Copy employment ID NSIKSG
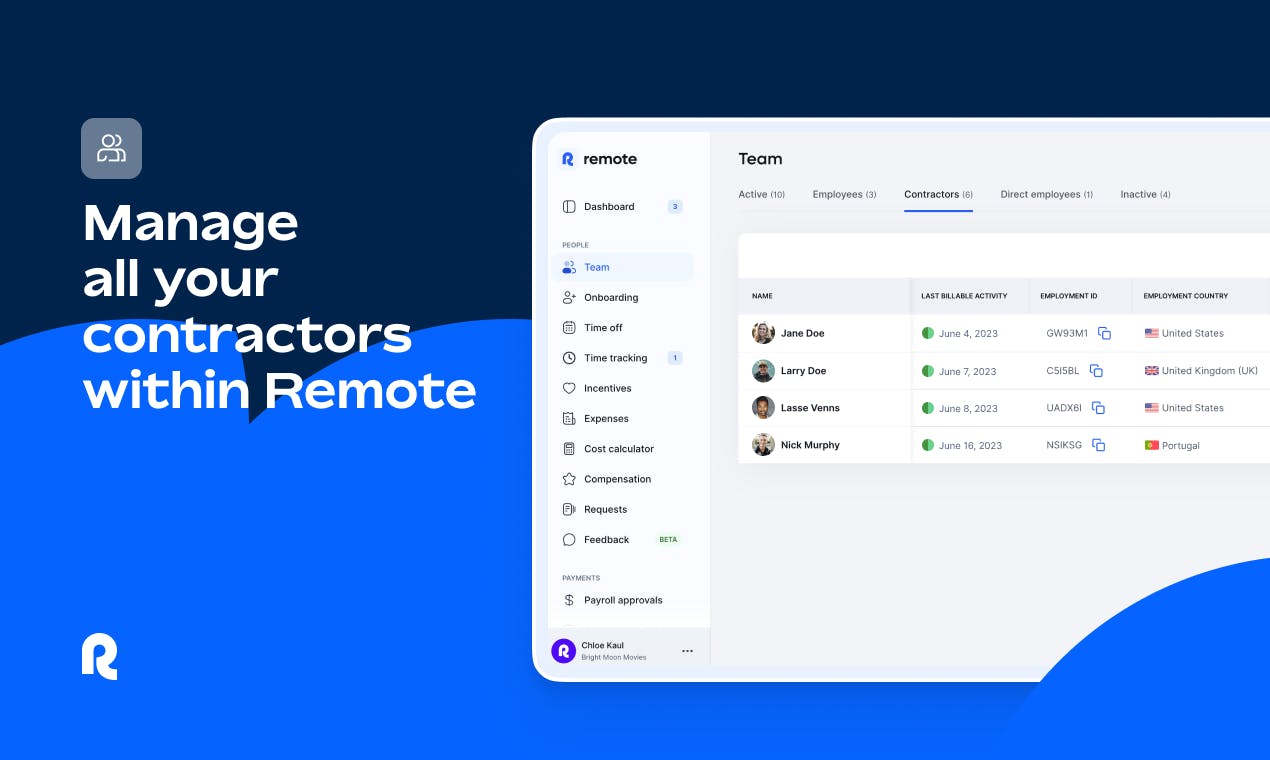 pyautogui.click(x=1099, y=445)
